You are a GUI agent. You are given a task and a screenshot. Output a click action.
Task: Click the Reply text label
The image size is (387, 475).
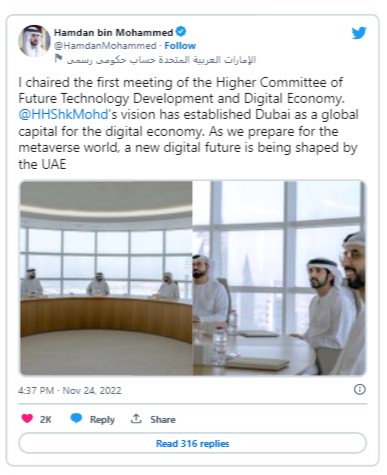(102, 419)
